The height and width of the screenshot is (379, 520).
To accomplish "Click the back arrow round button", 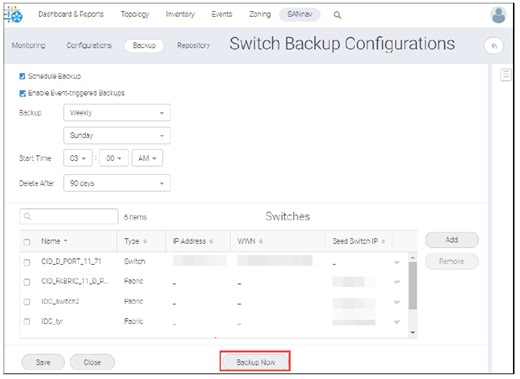I will pyautogui.click(x=494, y=46).
